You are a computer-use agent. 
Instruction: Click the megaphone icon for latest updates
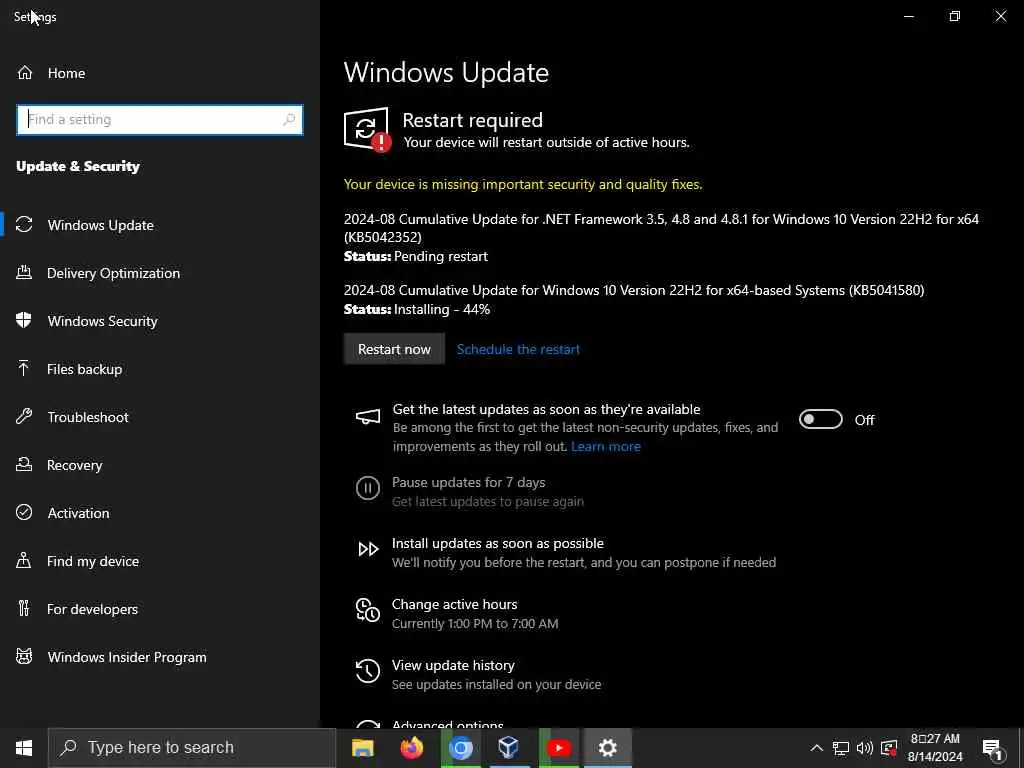368,417
